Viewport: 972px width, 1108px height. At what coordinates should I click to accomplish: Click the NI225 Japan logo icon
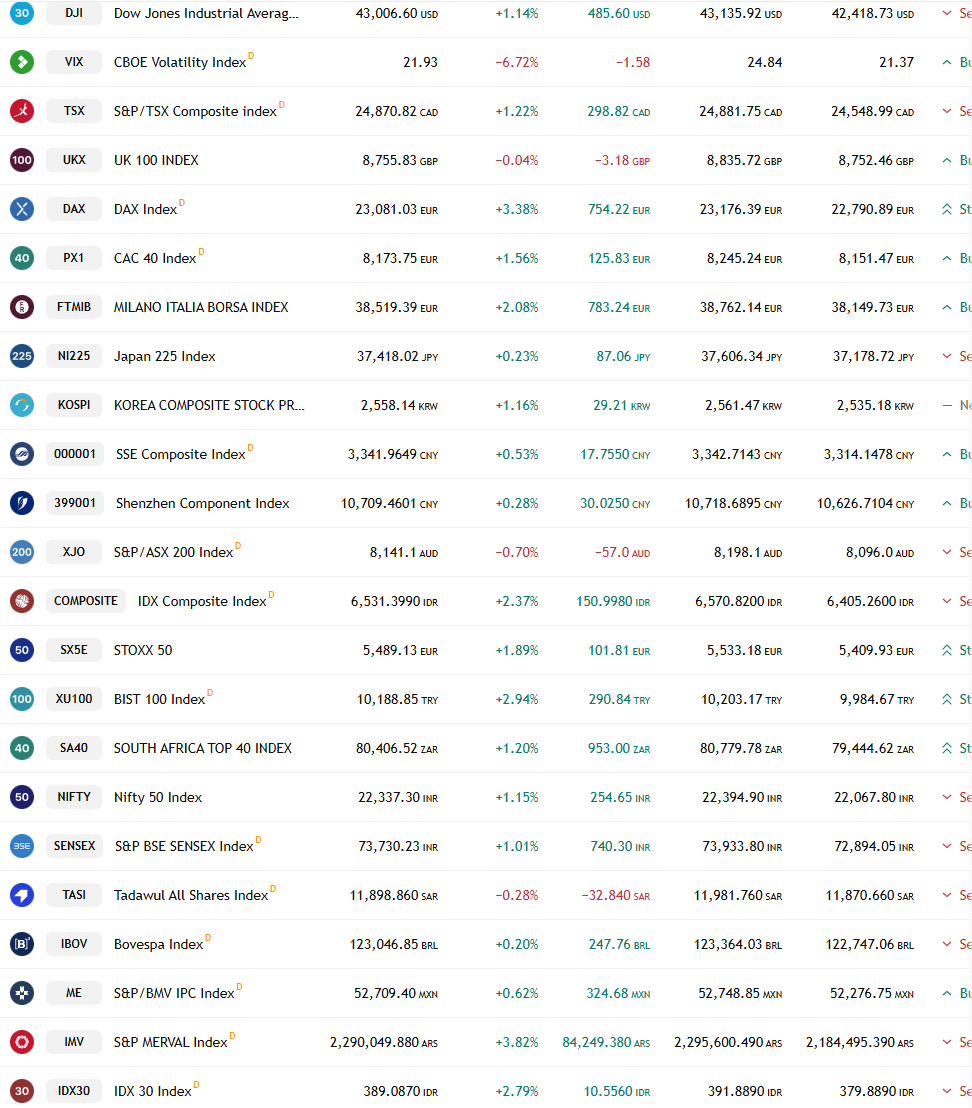click(22, 356)
